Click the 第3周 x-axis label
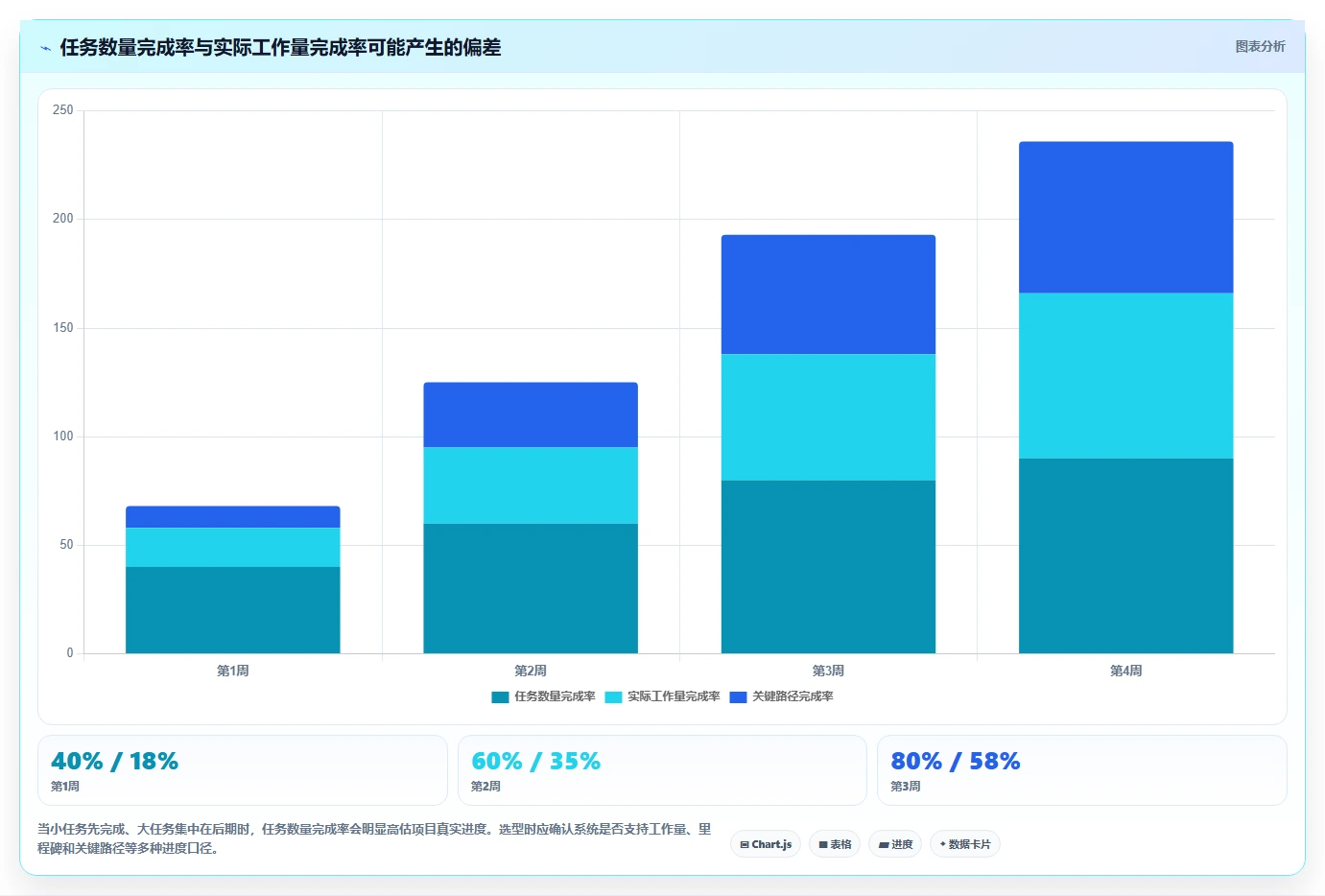Viewport: 1325px width, 896px height. pos(828,671)
